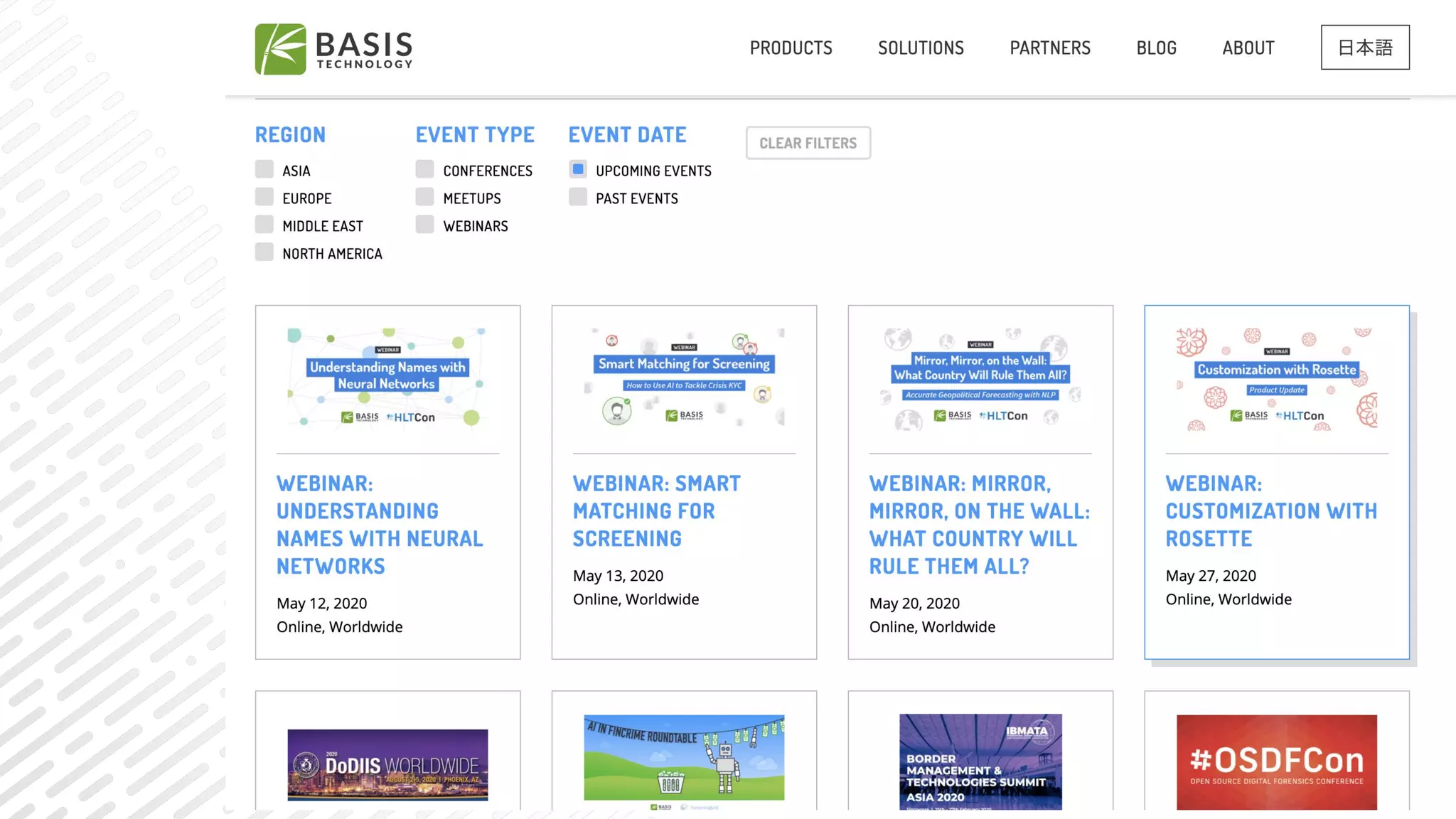Viewport: 1456px width, 819px height.
Task: Click the Basis Technology logo
Action: 333,49
